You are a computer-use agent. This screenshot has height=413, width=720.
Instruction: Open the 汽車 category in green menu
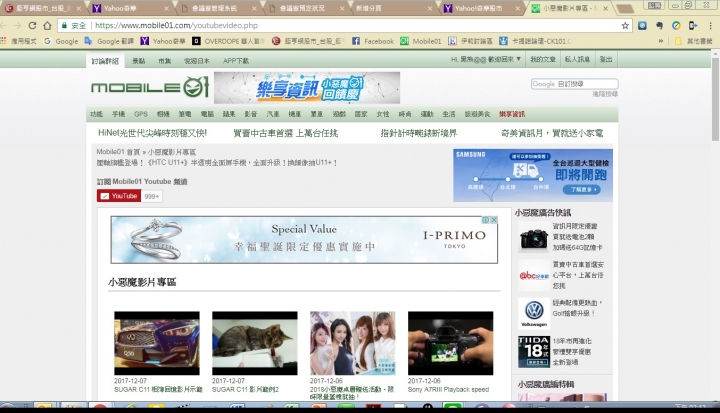click(x=273, y=114)
